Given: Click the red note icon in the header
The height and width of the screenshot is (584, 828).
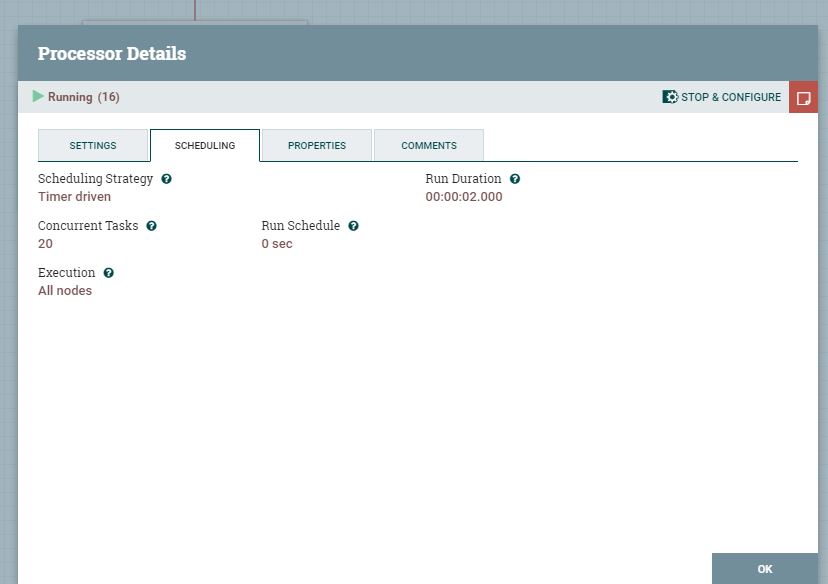Looking at the screenshot, I should point(803,97).
